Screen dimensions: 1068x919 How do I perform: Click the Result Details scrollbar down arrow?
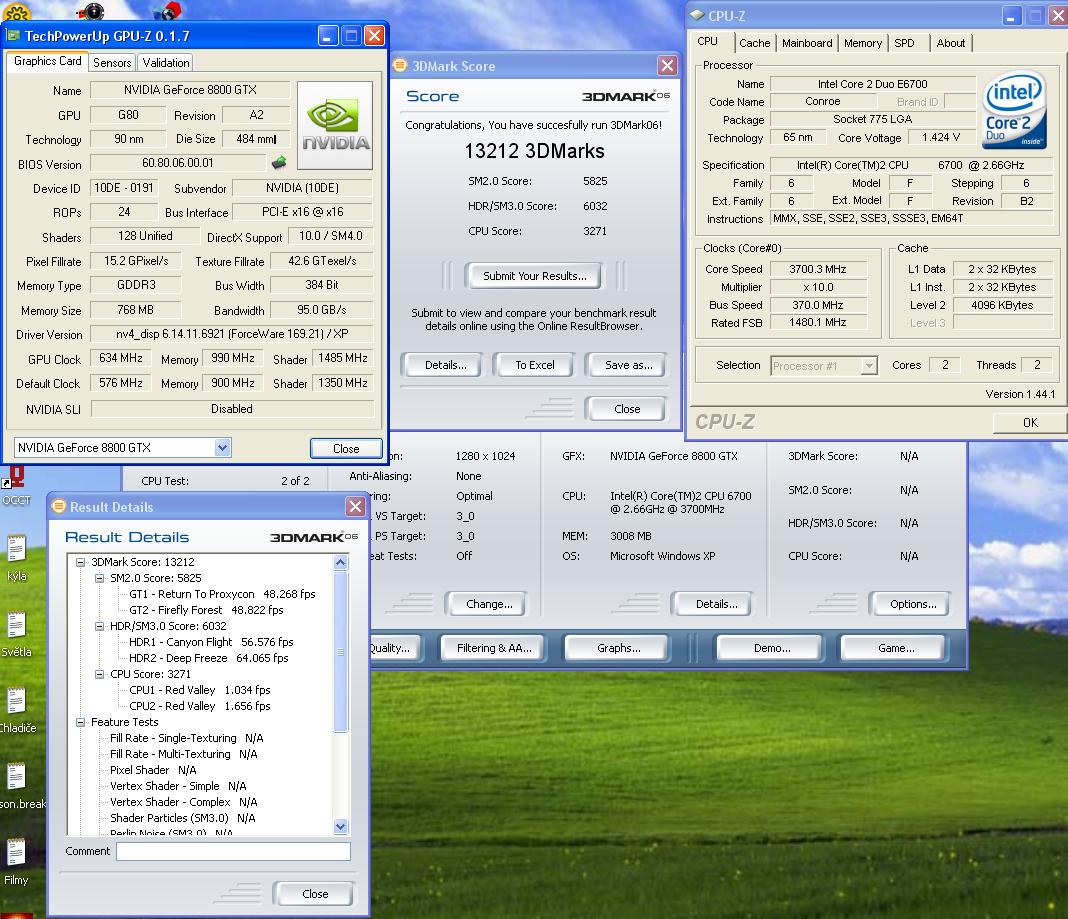tap(341, 826)
